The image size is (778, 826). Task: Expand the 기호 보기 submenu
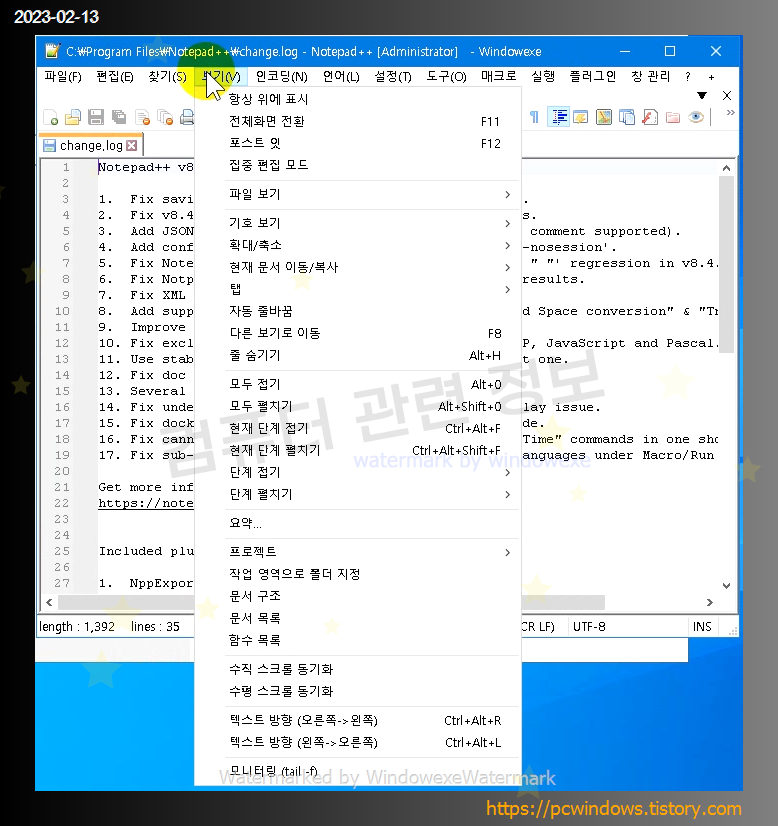pos(358,223)
